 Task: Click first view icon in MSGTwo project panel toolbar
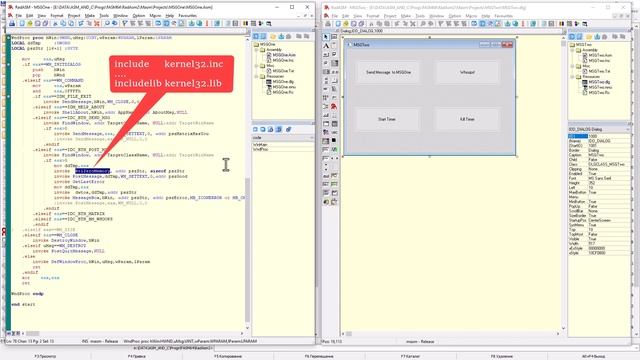coord(572,37)
